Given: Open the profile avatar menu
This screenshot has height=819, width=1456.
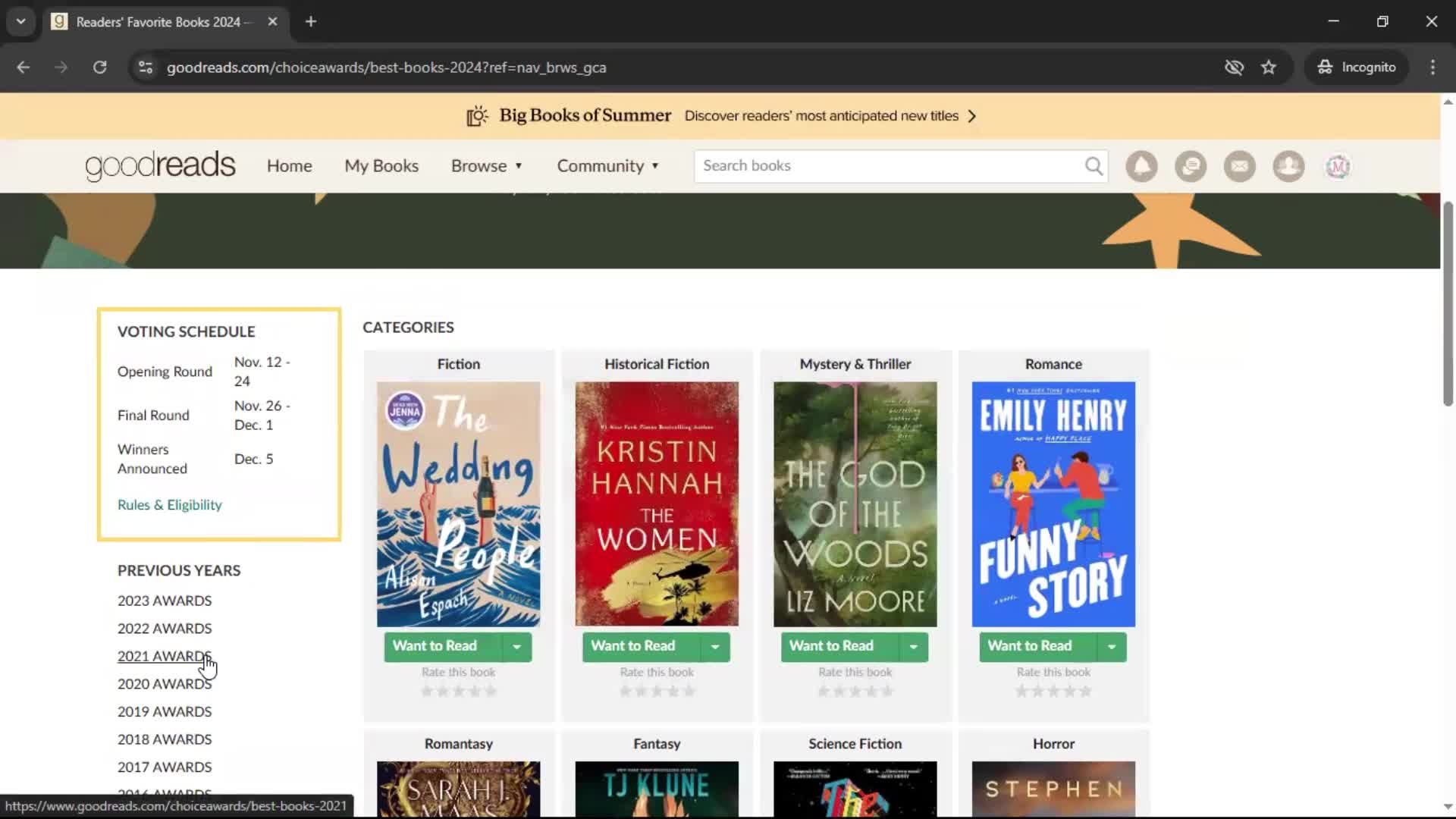Looking at the screenshot, I should tap(1338, 166).
